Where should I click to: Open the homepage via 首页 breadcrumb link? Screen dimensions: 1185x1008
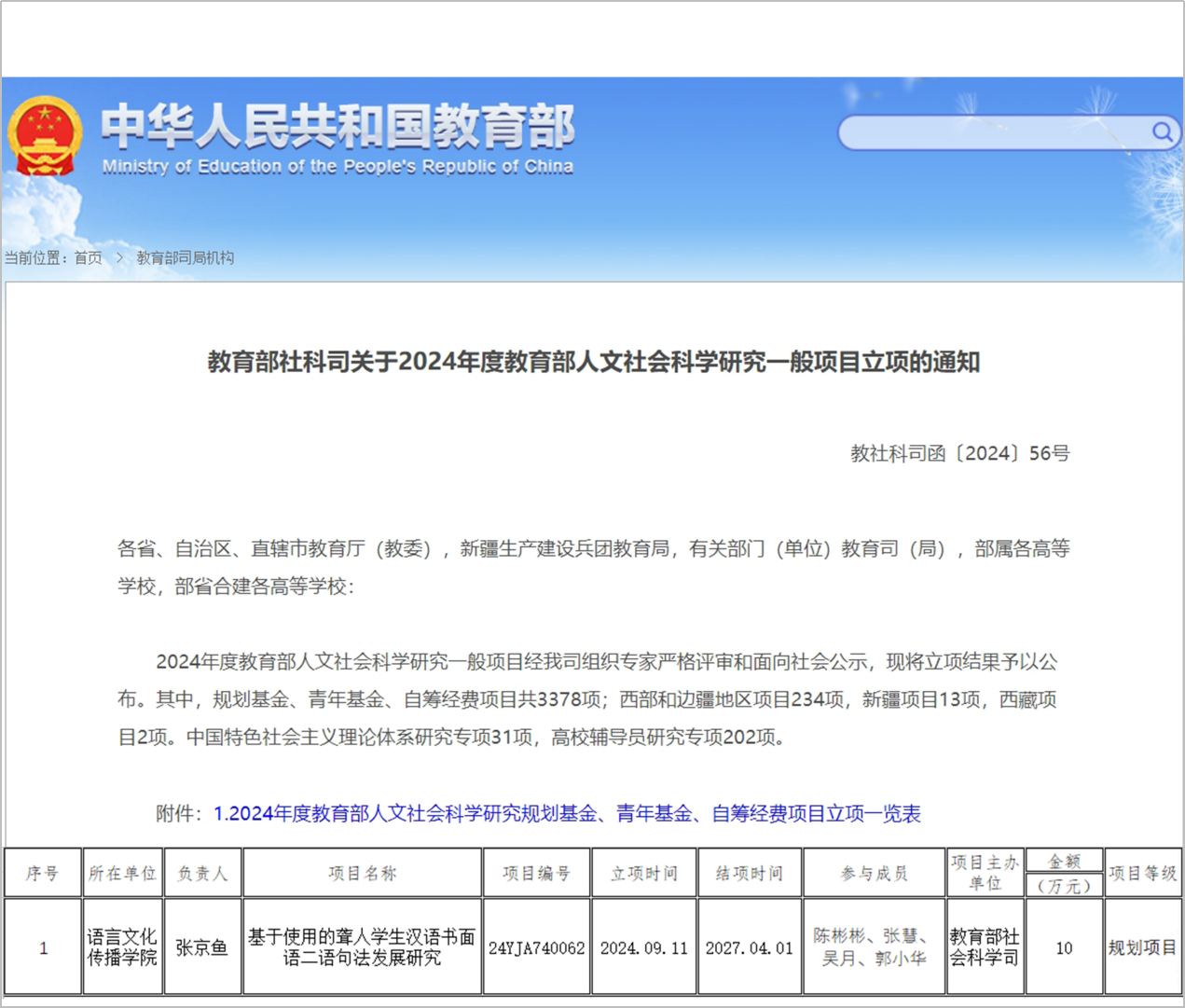pyautogui.click(x=90, y=258)
